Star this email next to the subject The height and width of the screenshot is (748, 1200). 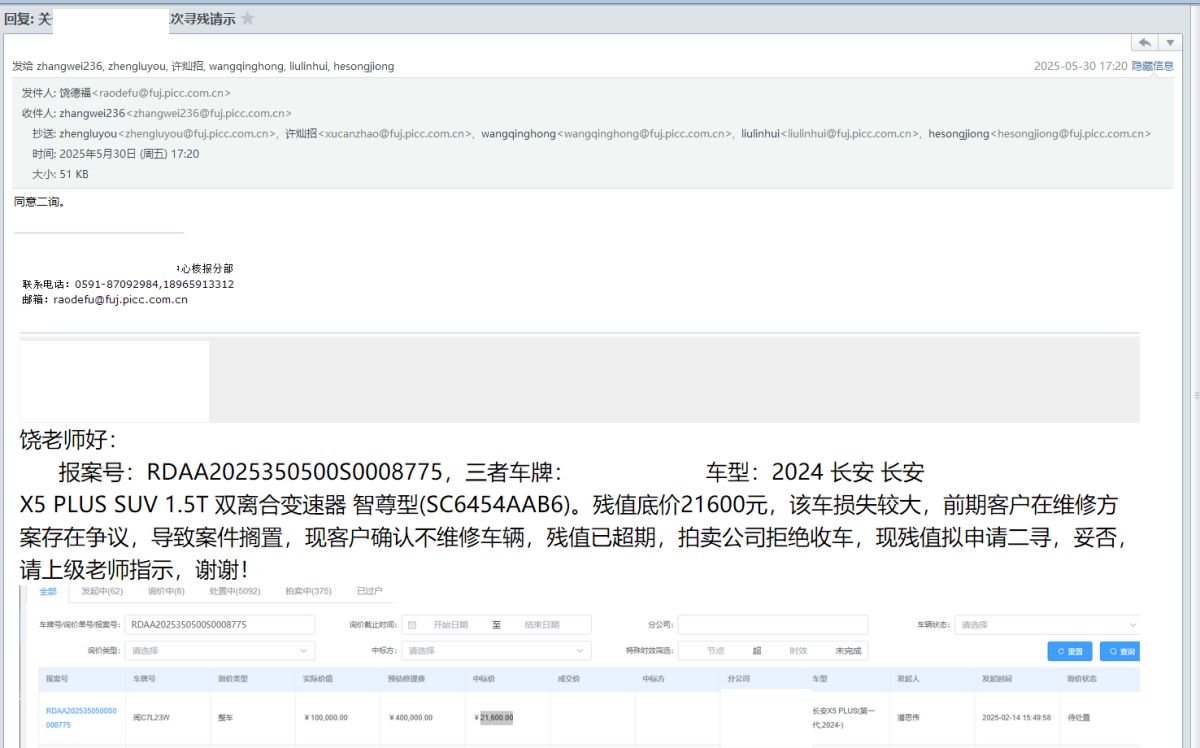click(248, 19)
